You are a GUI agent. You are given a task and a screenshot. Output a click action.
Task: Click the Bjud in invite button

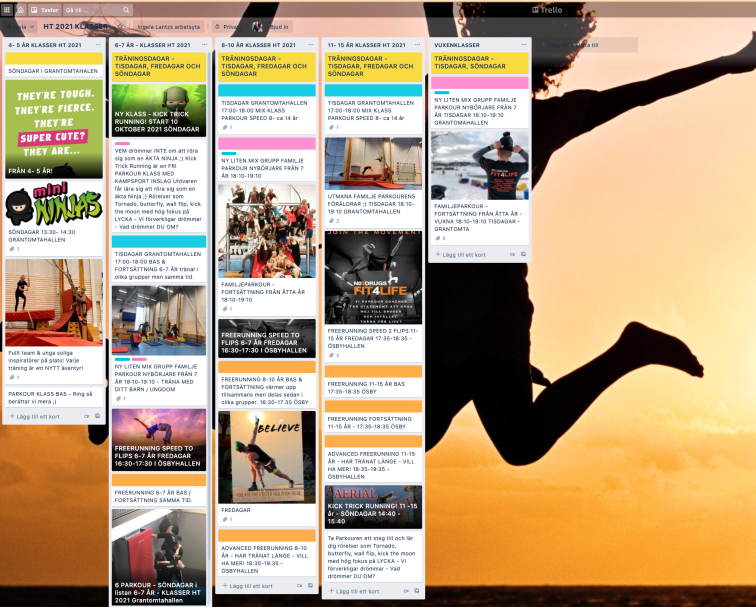(x=279, y=27)
